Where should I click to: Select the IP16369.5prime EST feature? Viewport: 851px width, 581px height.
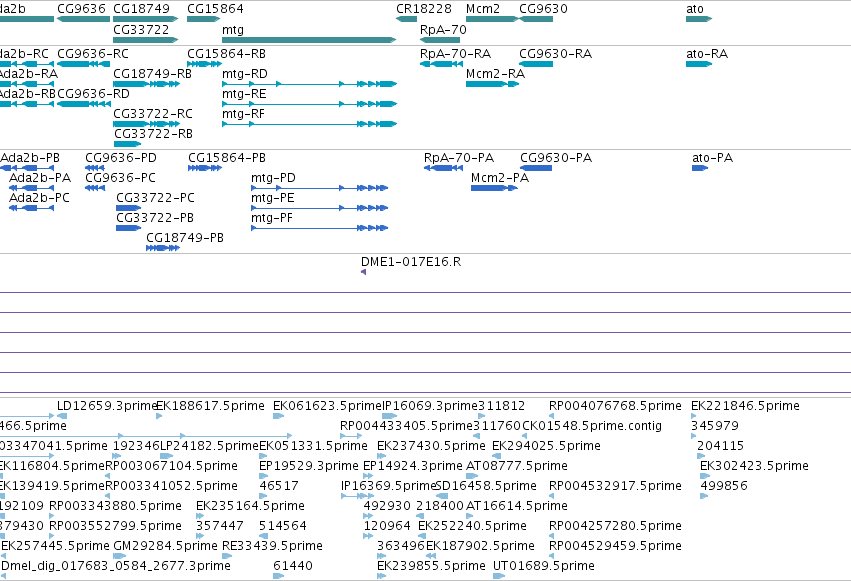[358, 496]
